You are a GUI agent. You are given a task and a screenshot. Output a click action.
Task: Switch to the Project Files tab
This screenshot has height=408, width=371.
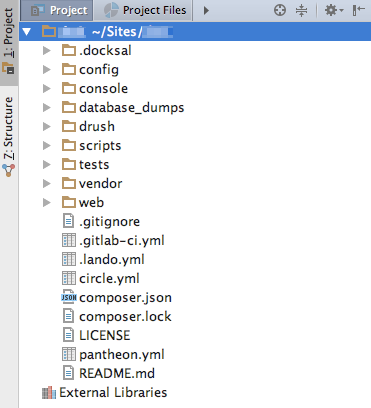coord(143,10)
